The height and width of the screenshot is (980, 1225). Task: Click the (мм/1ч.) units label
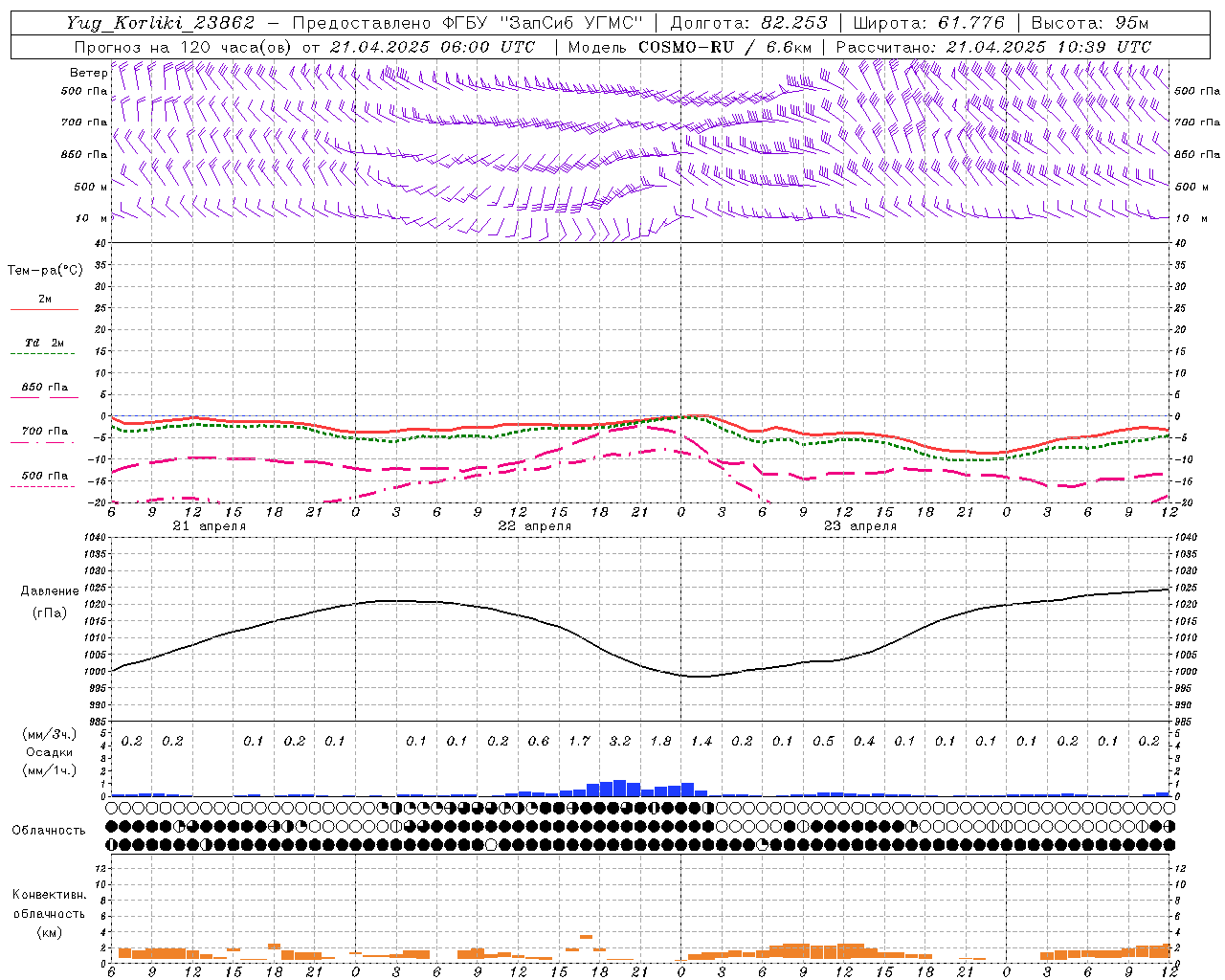(50, 770)
